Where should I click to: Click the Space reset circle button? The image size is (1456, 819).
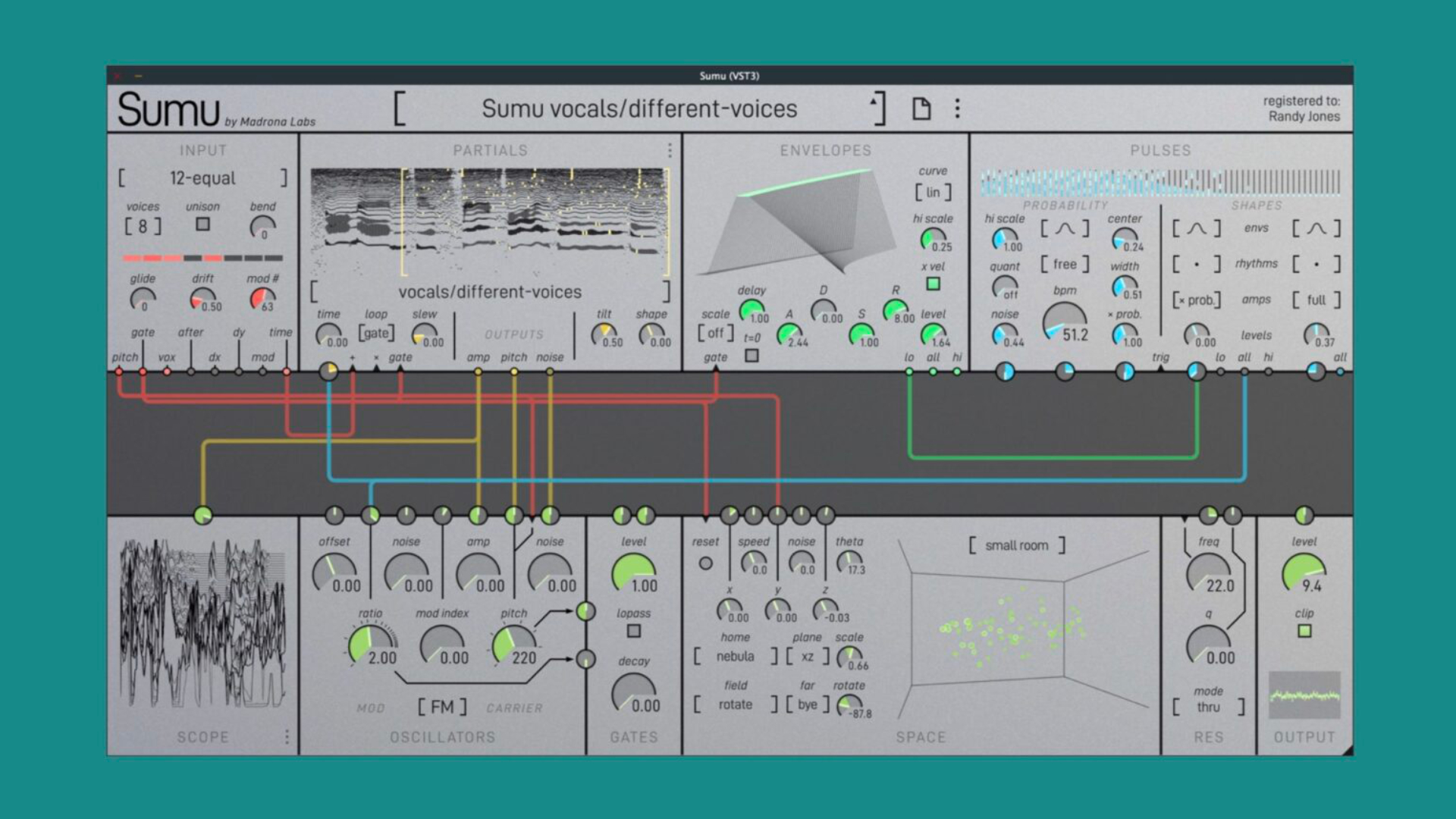pyautogui.click(x=705, y=563)
